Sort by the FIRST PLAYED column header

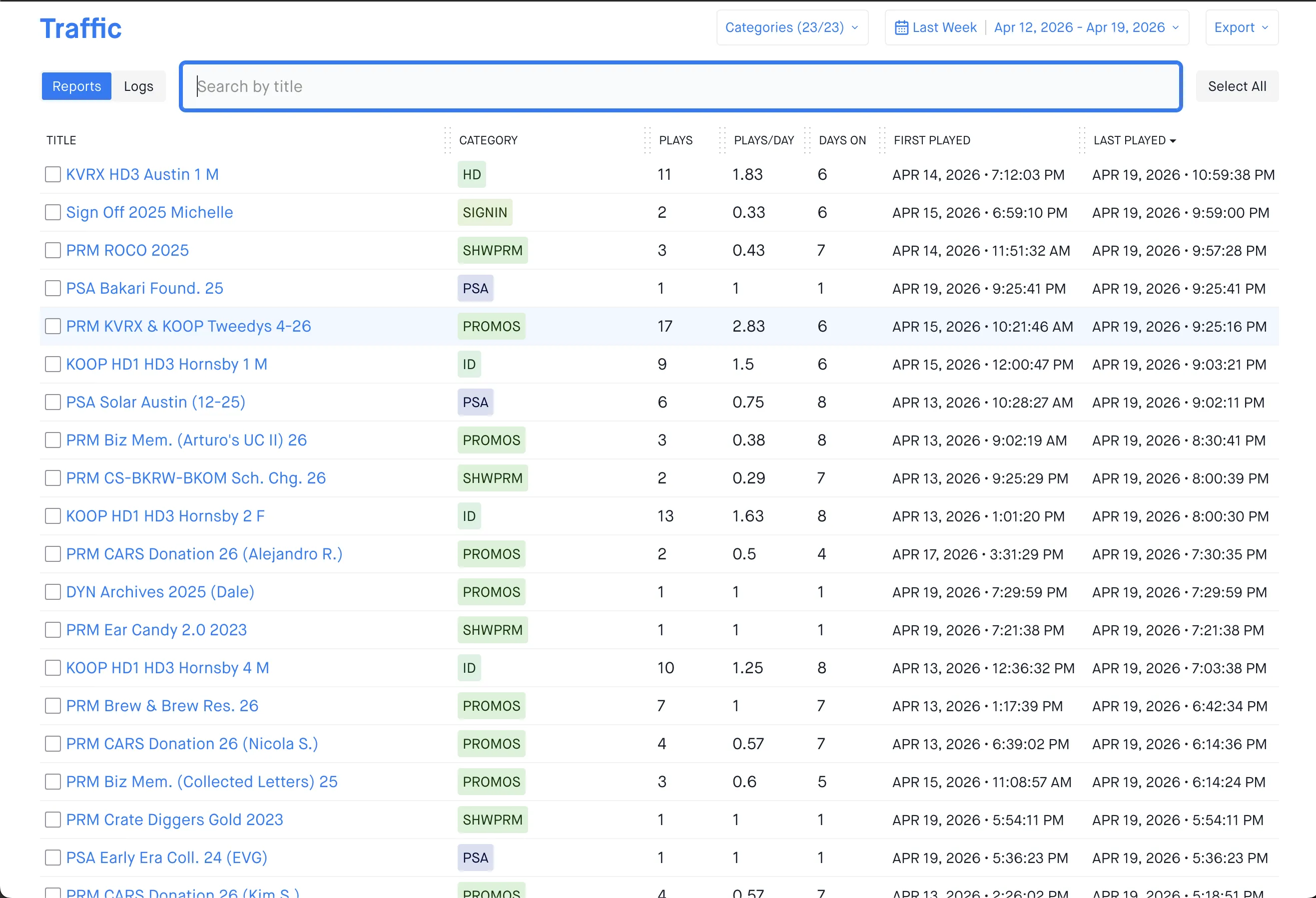[x=931, y=140]
